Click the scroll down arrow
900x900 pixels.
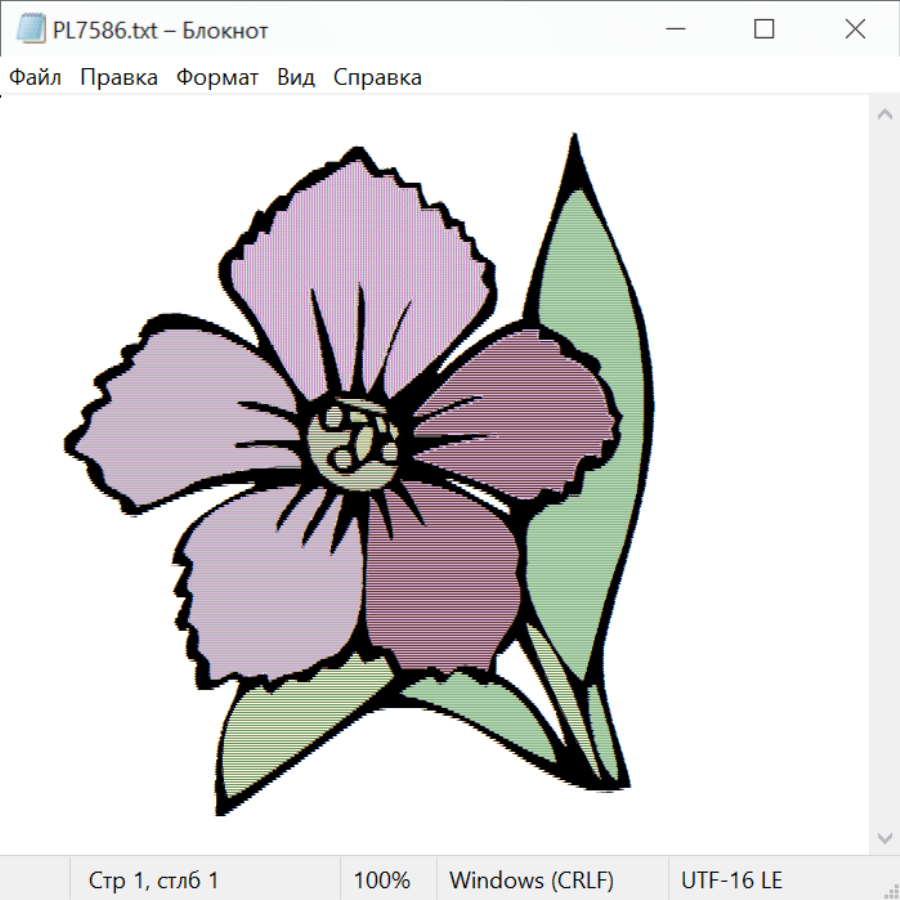(884, 837)
